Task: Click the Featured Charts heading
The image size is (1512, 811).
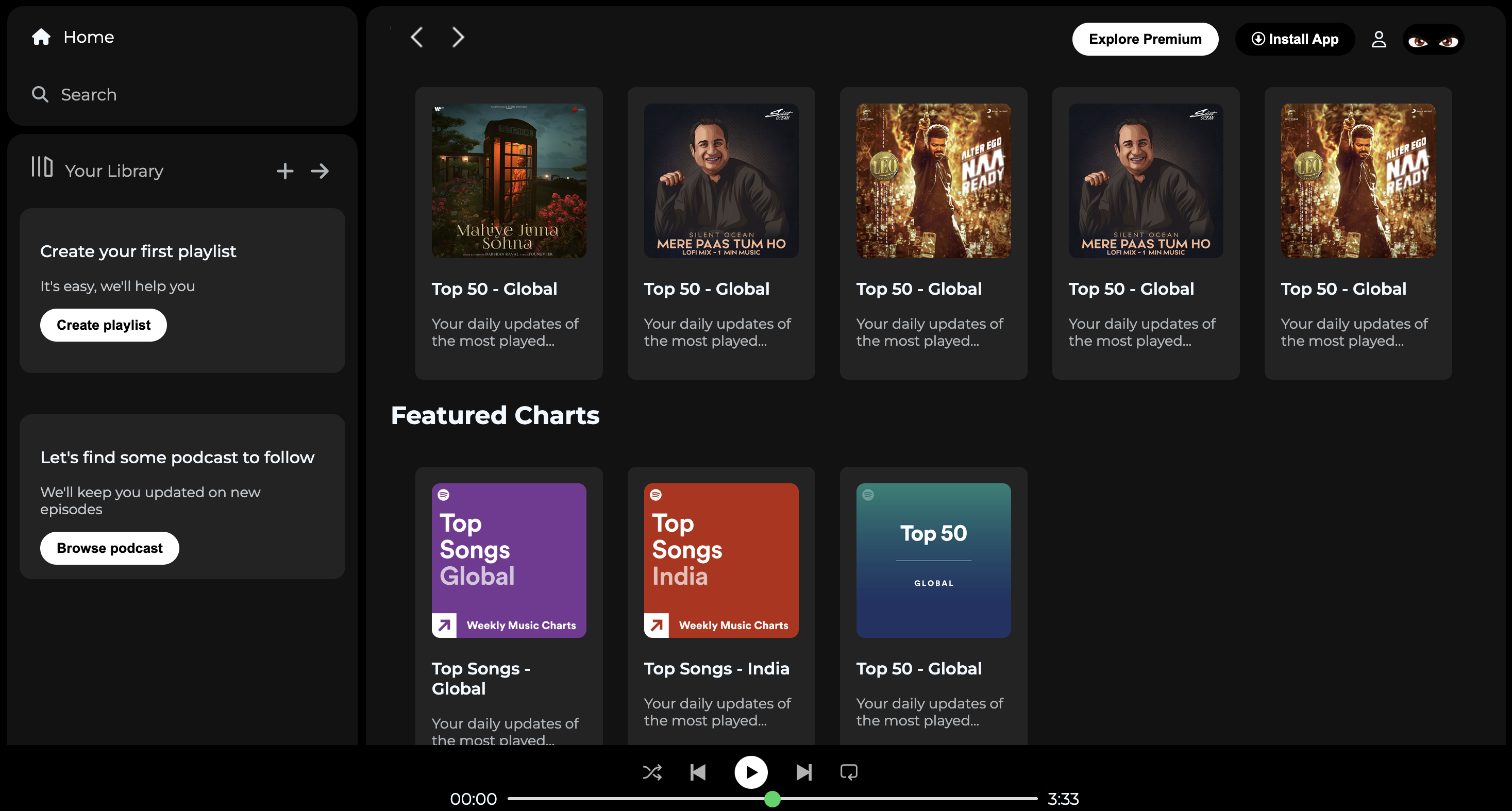Action: (495, 415)
